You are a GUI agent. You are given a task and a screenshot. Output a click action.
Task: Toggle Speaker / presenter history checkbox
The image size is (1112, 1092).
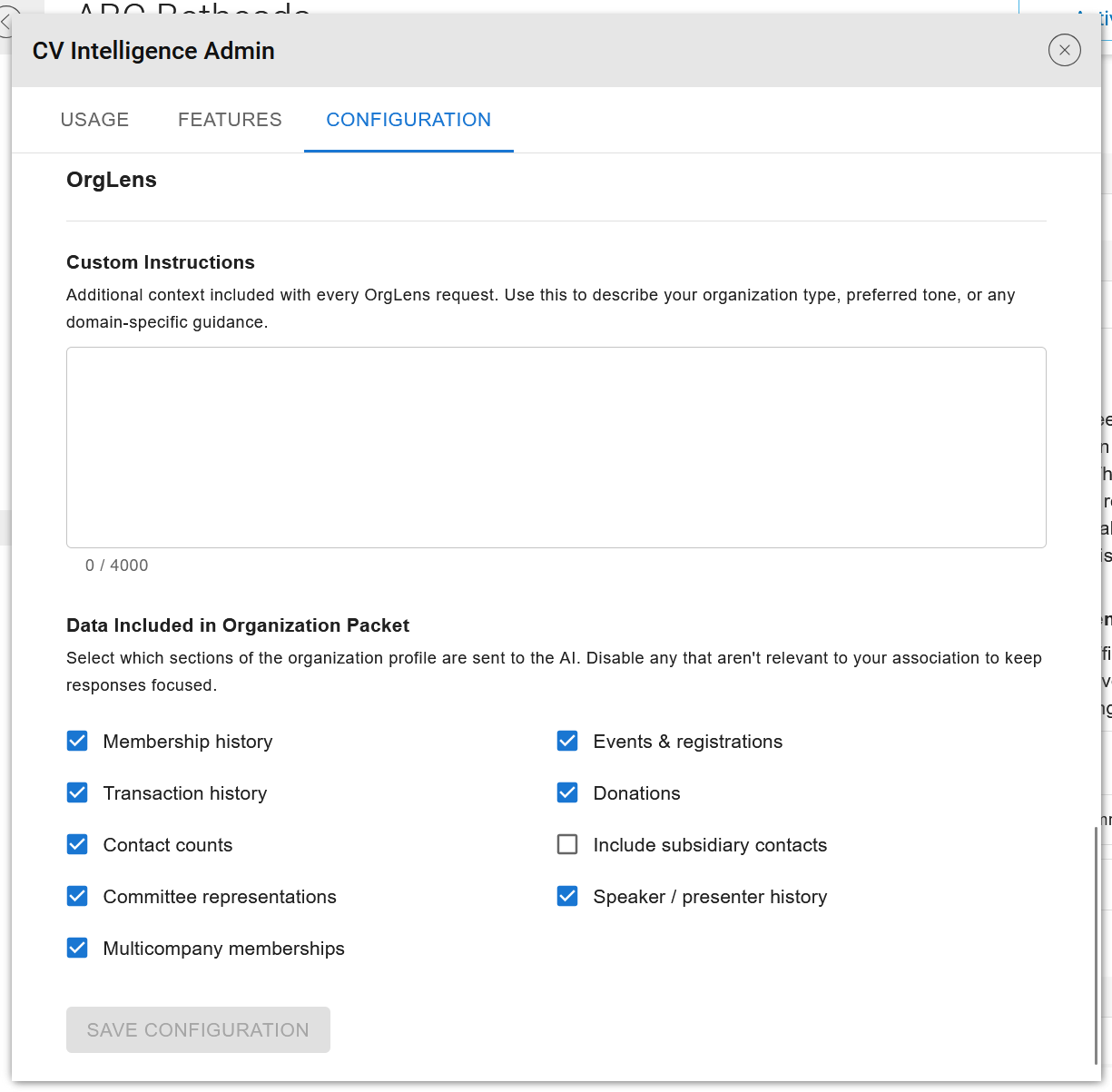coord(568,897)
